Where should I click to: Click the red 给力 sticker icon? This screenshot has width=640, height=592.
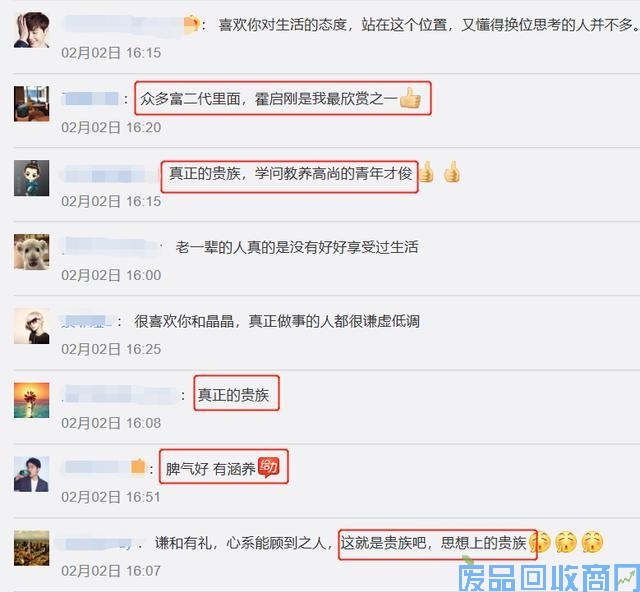[x=269, y=467]
